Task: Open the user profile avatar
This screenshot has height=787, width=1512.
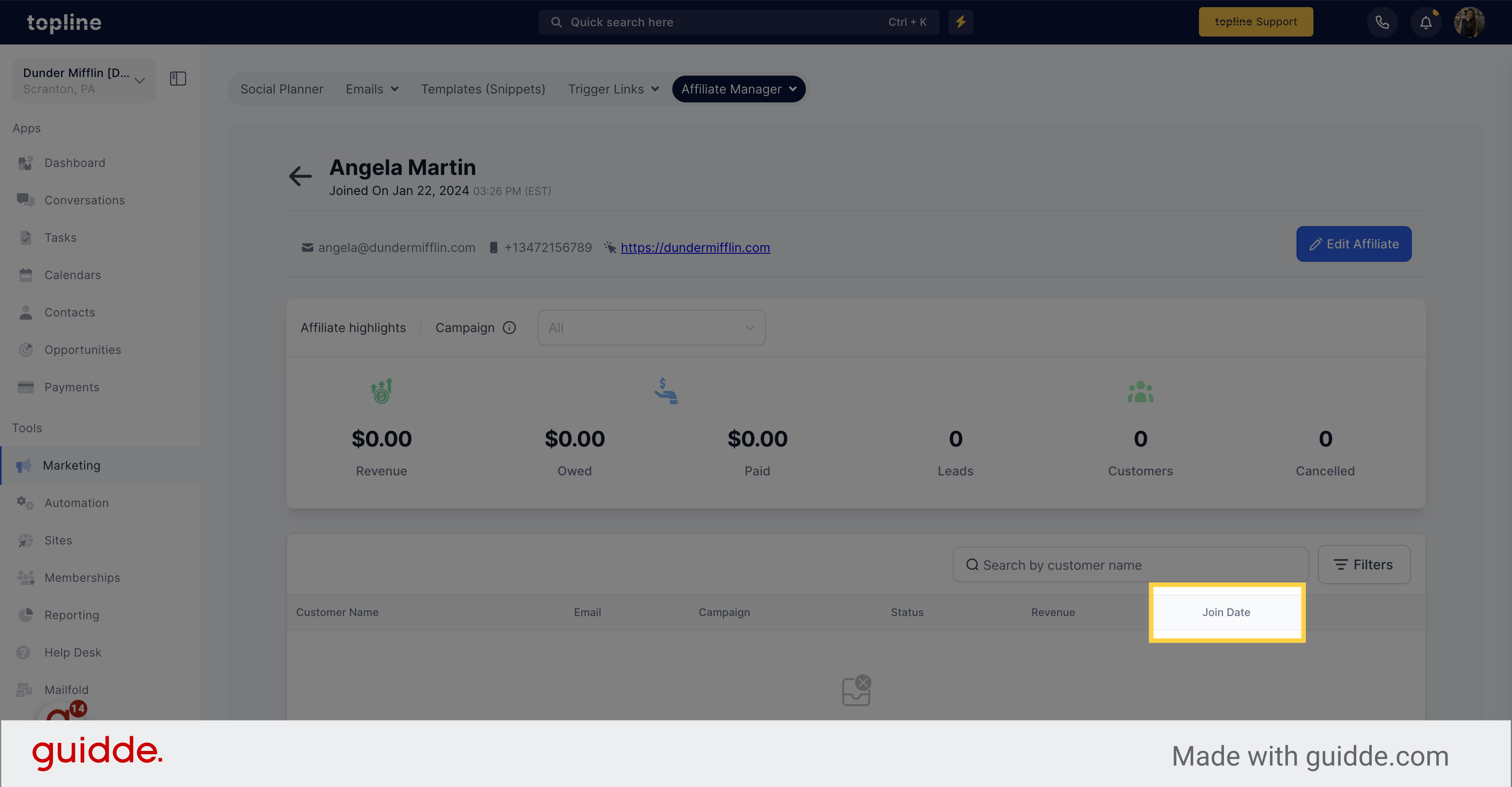Action: (x=1468, y=22)
